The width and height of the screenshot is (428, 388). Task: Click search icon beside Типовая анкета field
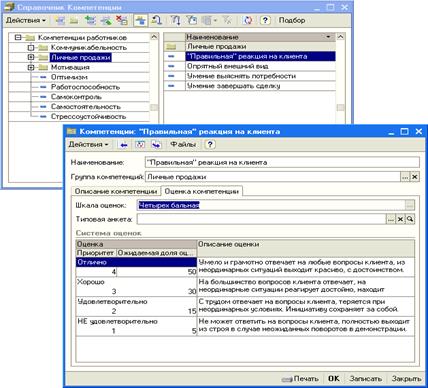tap(410, 219)
